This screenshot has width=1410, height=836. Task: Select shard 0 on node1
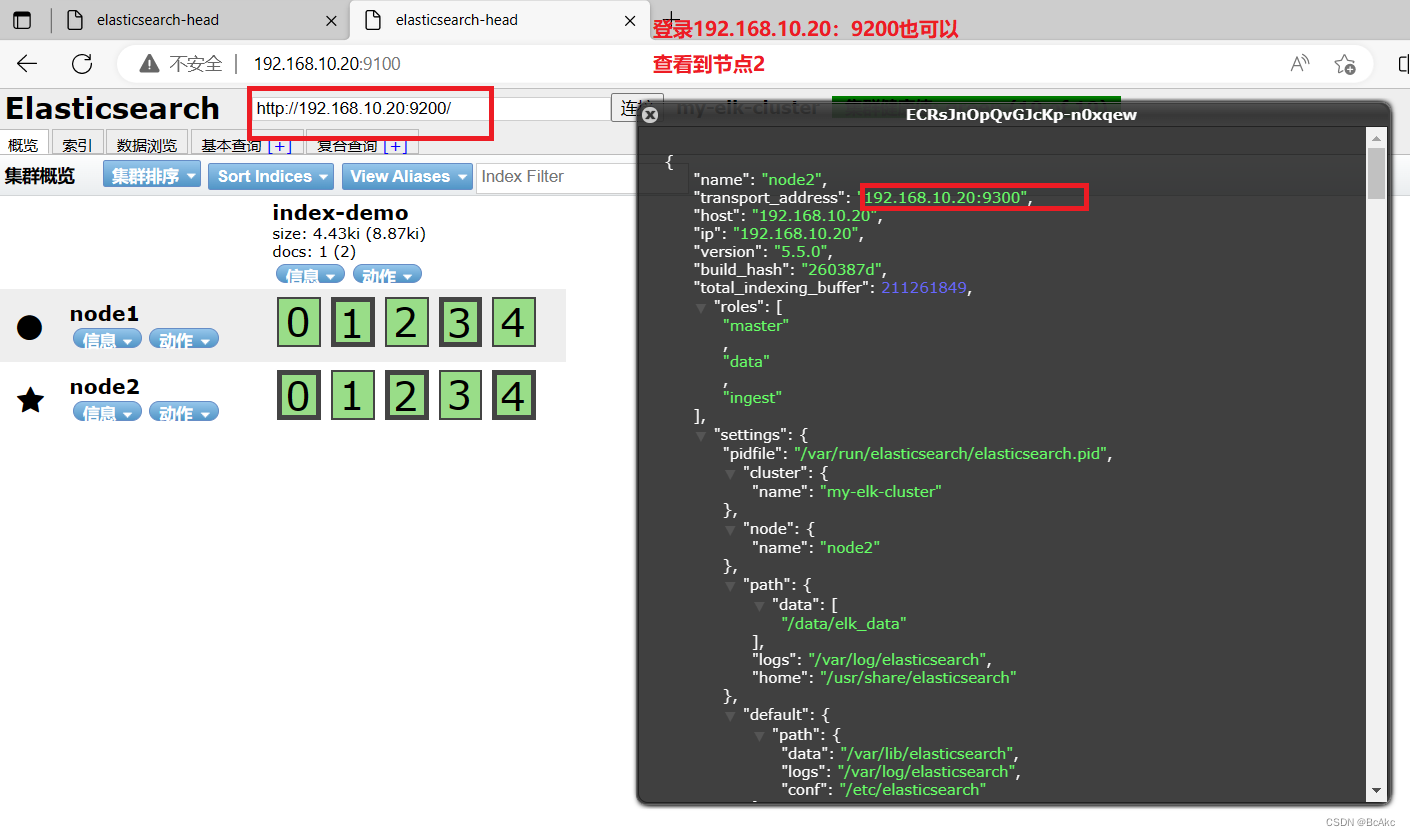point(298,323)
